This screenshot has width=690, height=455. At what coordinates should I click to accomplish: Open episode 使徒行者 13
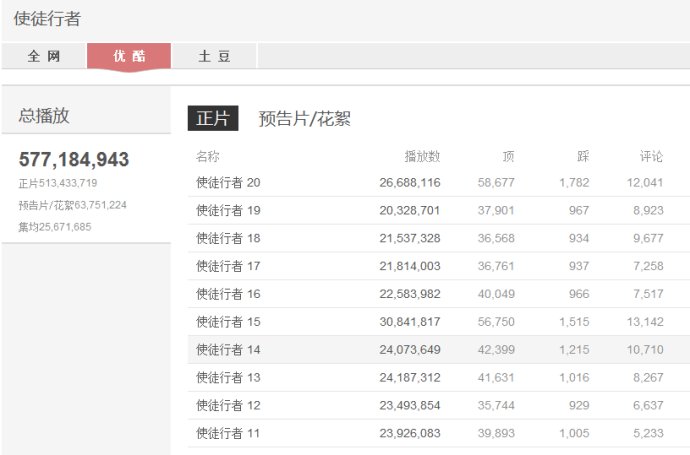(228, 378)
